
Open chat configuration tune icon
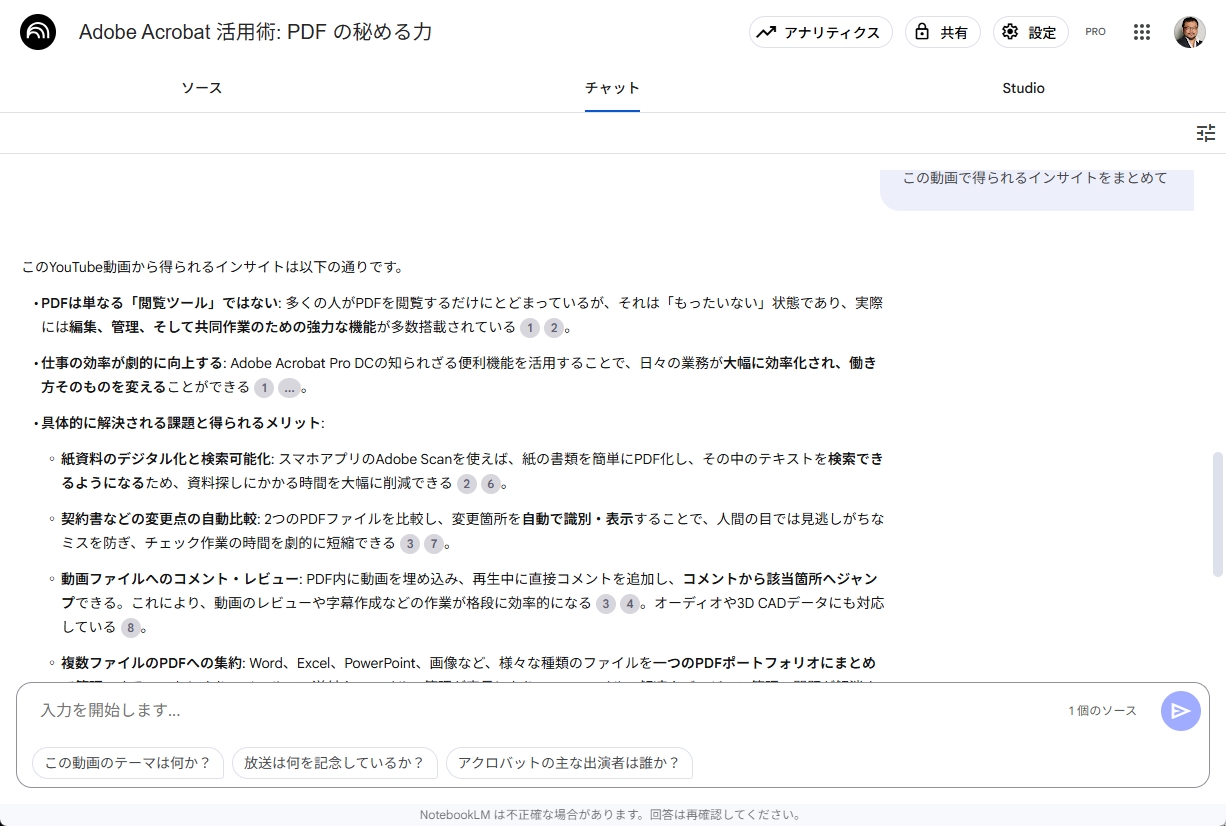(x=1206, y=133)
